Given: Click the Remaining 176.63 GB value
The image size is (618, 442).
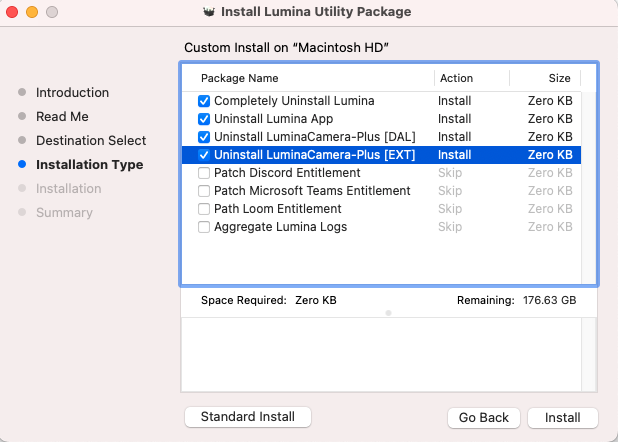Looking at the screenshot, I should coord(549,300).
